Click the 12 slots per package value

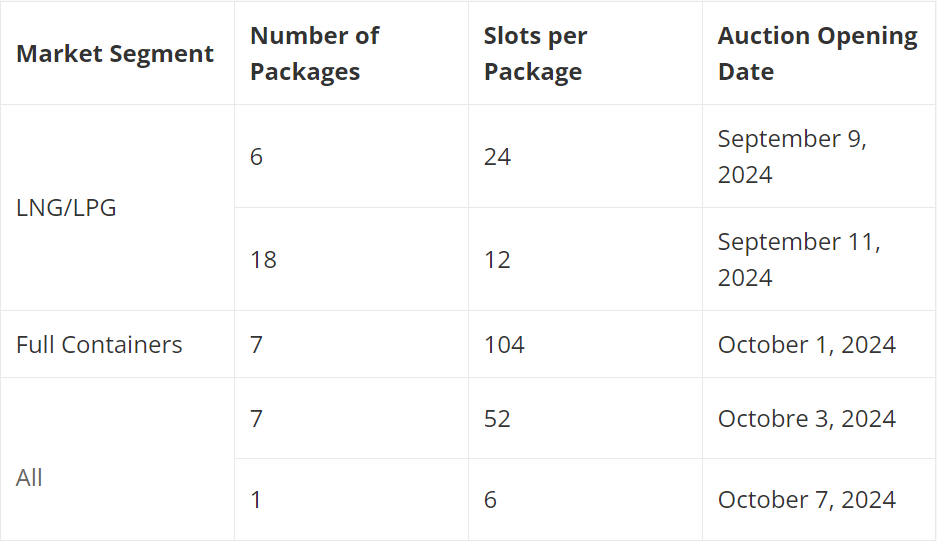[x=497, y=259]
